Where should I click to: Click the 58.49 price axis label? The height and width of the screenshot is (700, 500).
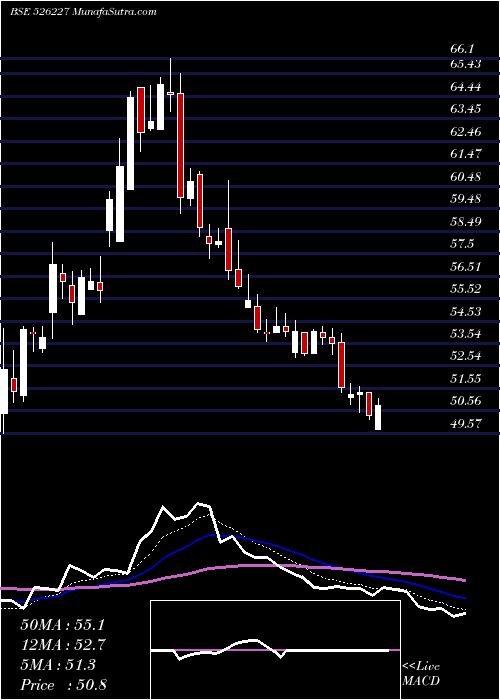point(466,221)
